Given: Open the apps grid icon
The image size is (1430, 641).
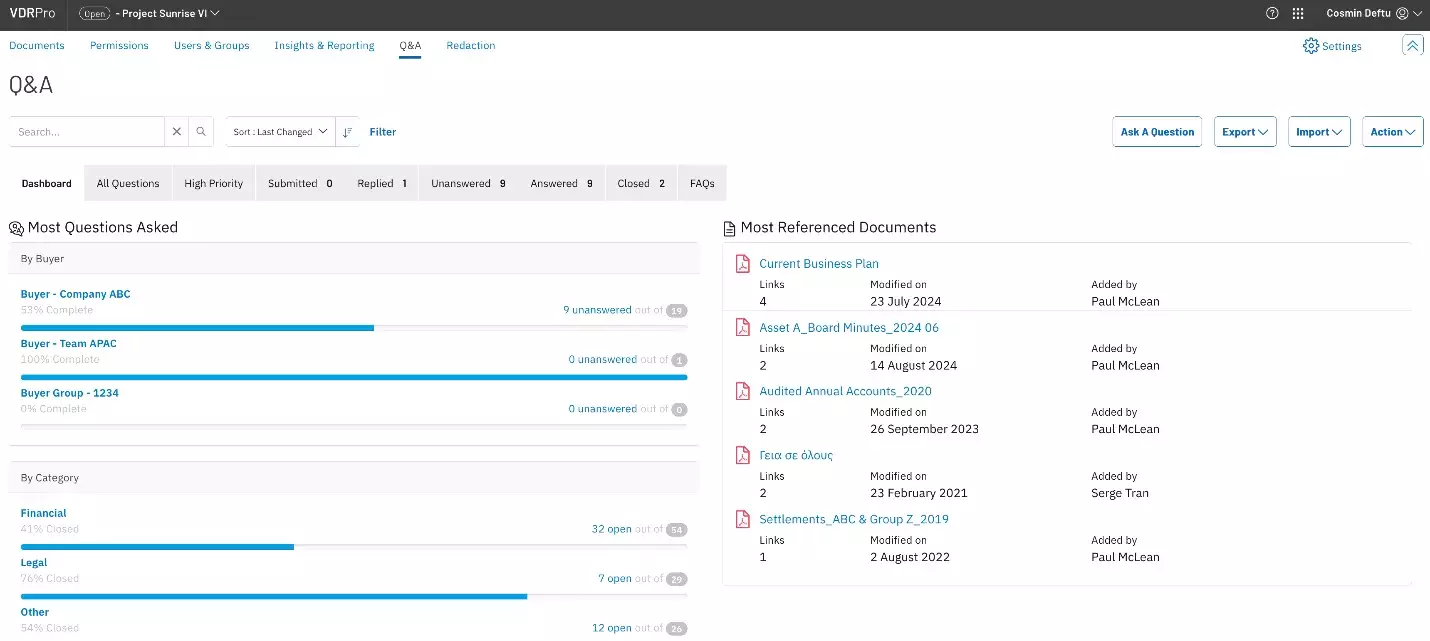Looking at the screenshot, I should tap(1298, 14).
